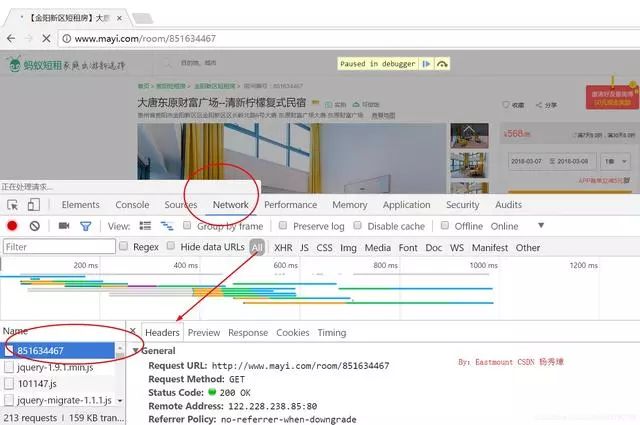The width and height of the screenshot is (640, 425).
Task: Step over next function call in overlay
Action: 442,64
